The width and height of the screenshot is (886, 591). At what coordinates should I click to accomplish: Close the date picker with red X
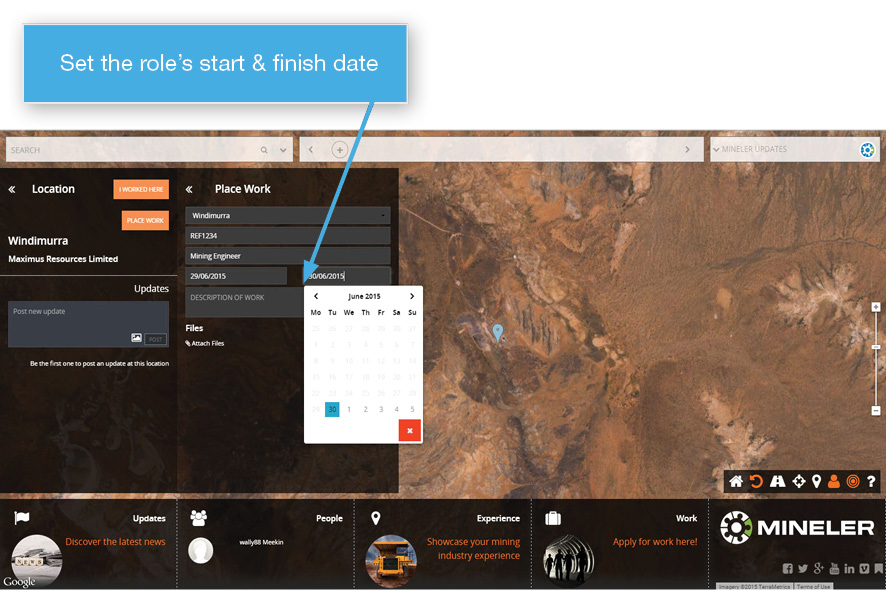click(x=409, y=431)
